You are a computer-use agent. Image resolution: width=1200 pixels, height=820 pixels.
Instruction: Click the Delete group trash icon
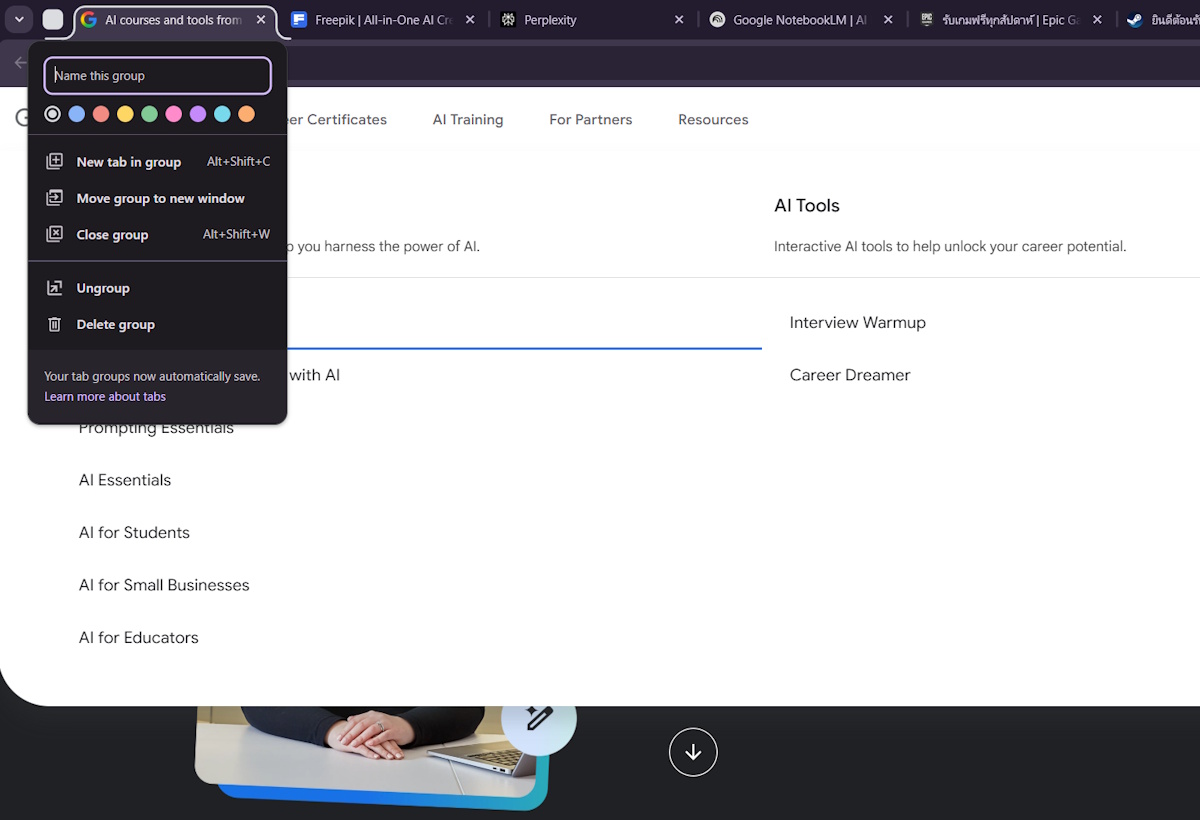tap(55, 325)
